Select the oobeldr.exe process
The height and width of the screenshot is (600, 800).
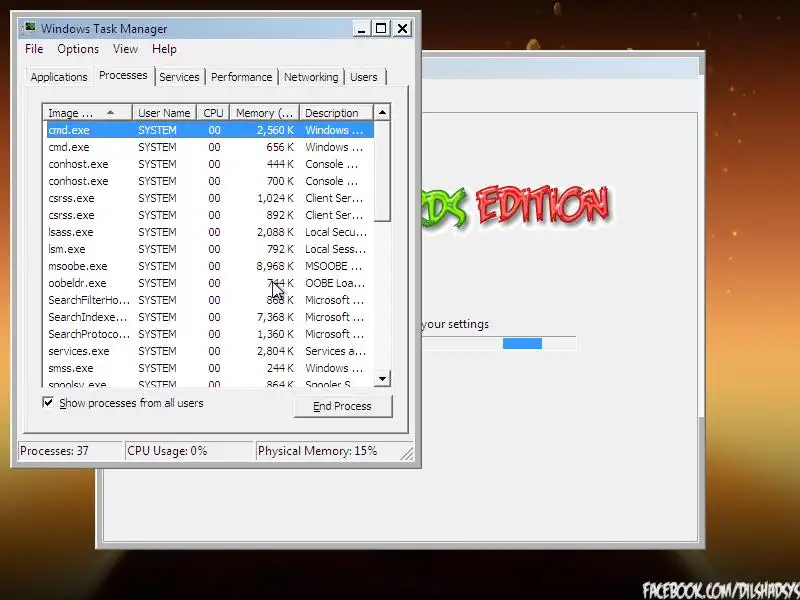tap(210, 283)
